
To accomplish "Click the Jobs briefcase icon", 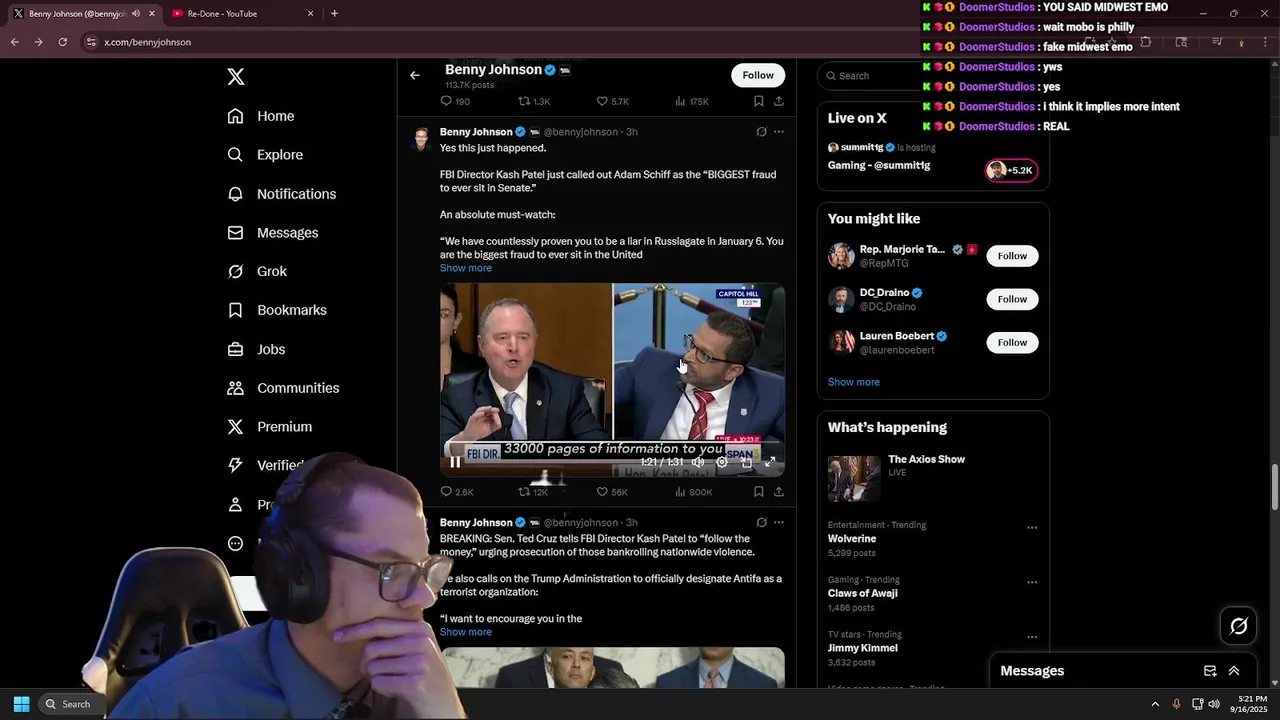I will (x=236, y=349).
